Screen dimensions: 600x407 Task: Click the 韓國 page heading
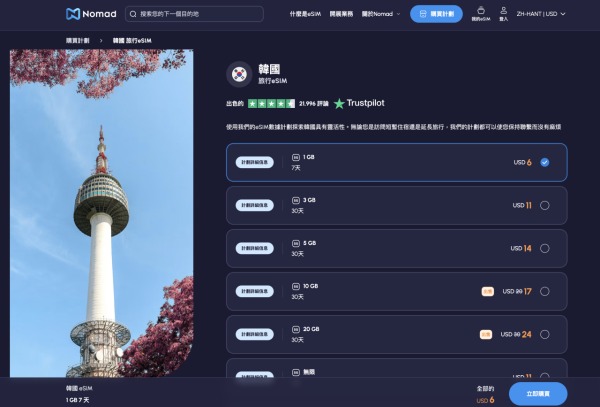click(269, 69)
